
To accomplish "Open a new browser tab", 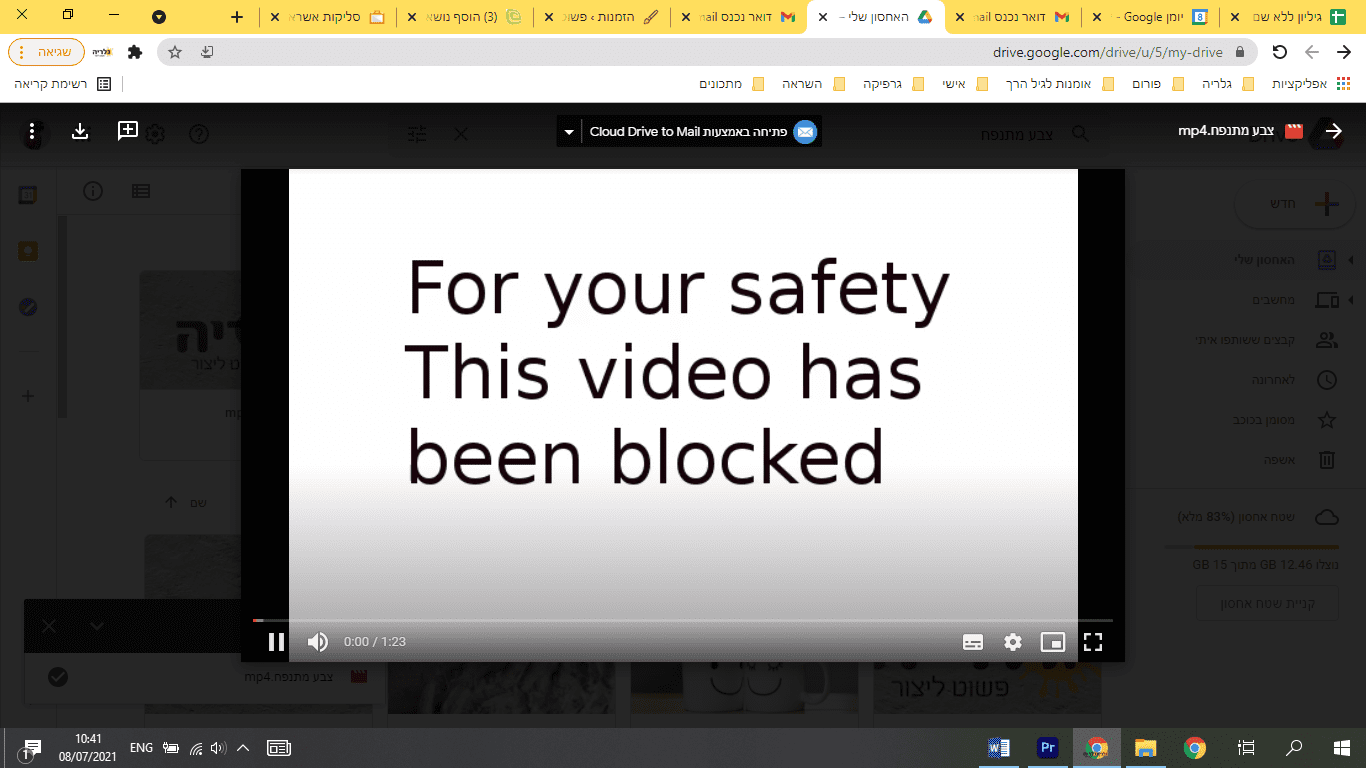I will [237, 17].
